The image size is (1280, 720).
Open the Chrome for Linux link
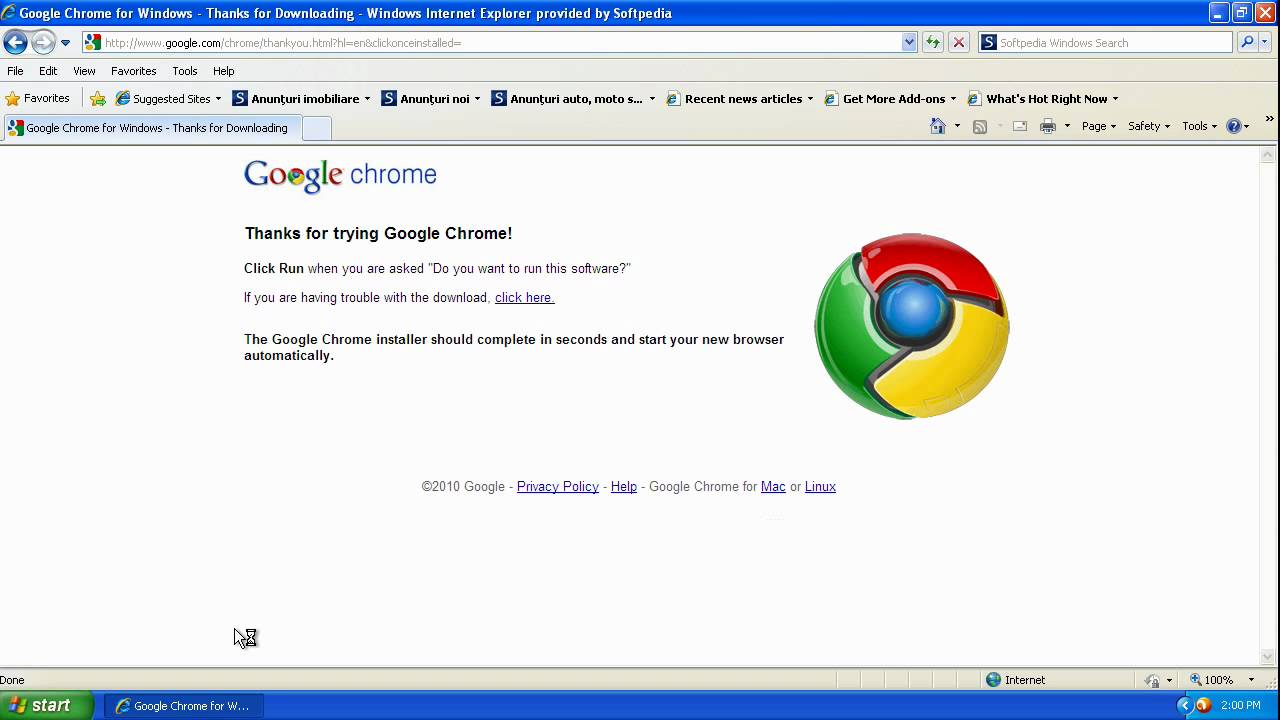pos(820,486)
